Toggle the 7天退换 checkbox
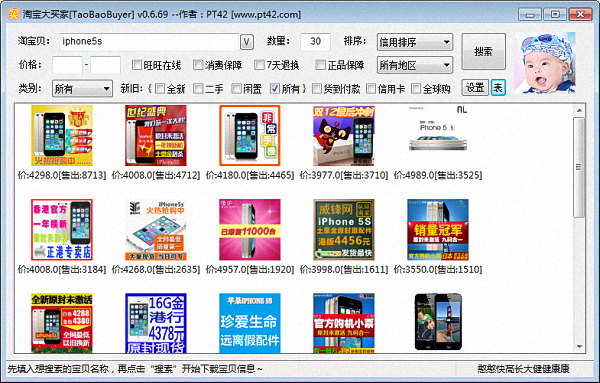The height and width of the screenshot is (383, 600). point(259,65)
